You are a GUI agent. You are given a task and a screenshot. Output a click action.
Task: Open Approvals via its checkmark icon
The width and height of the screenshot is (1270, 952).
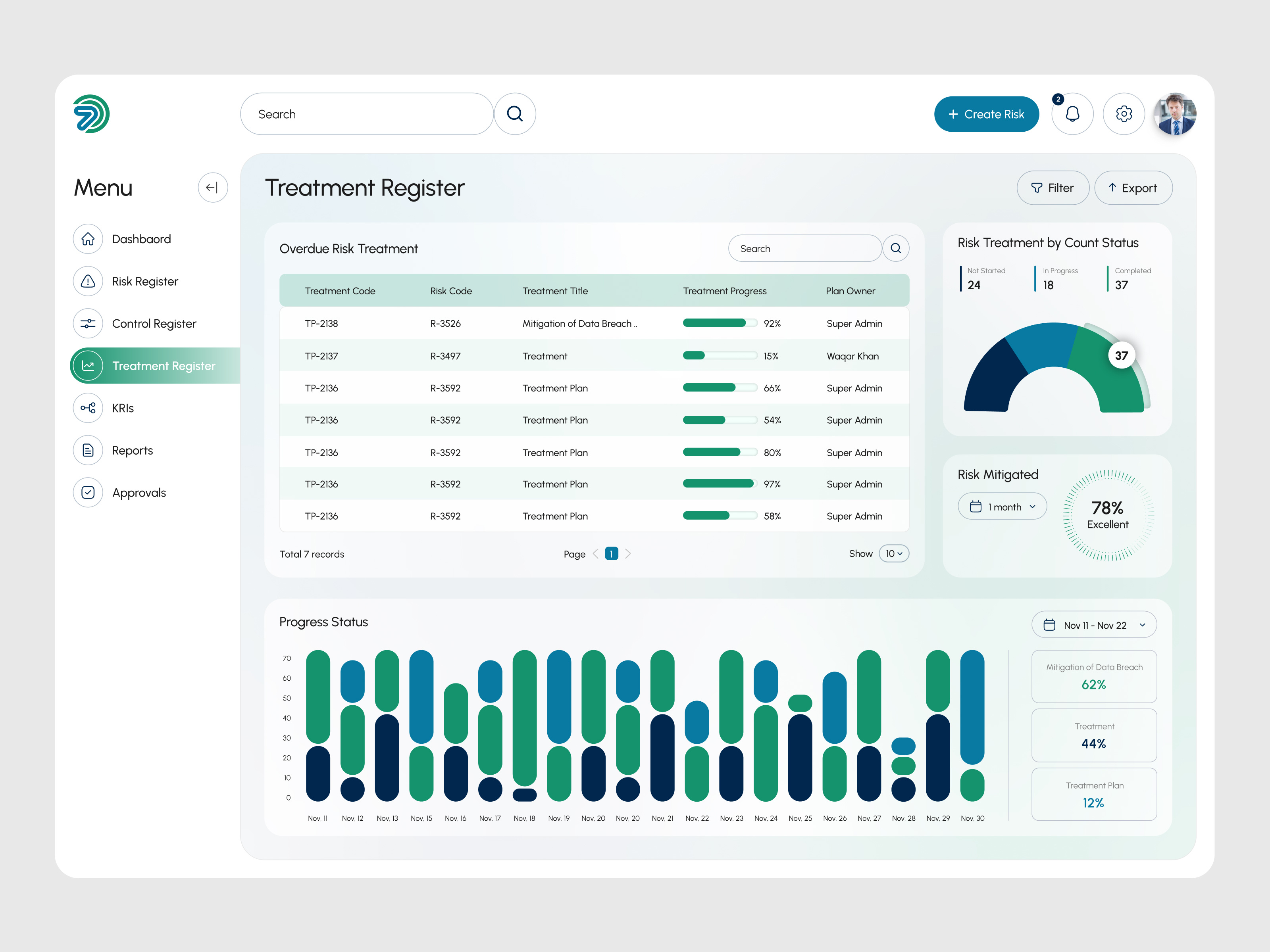tap(89, 492)
